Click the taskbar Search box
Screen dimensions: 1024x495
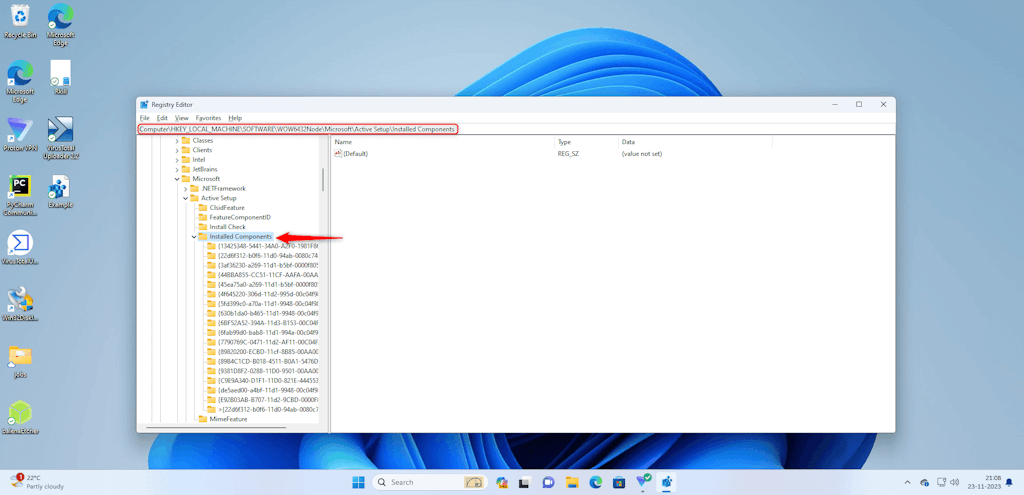pyautogui.click(x=431, y=483)
